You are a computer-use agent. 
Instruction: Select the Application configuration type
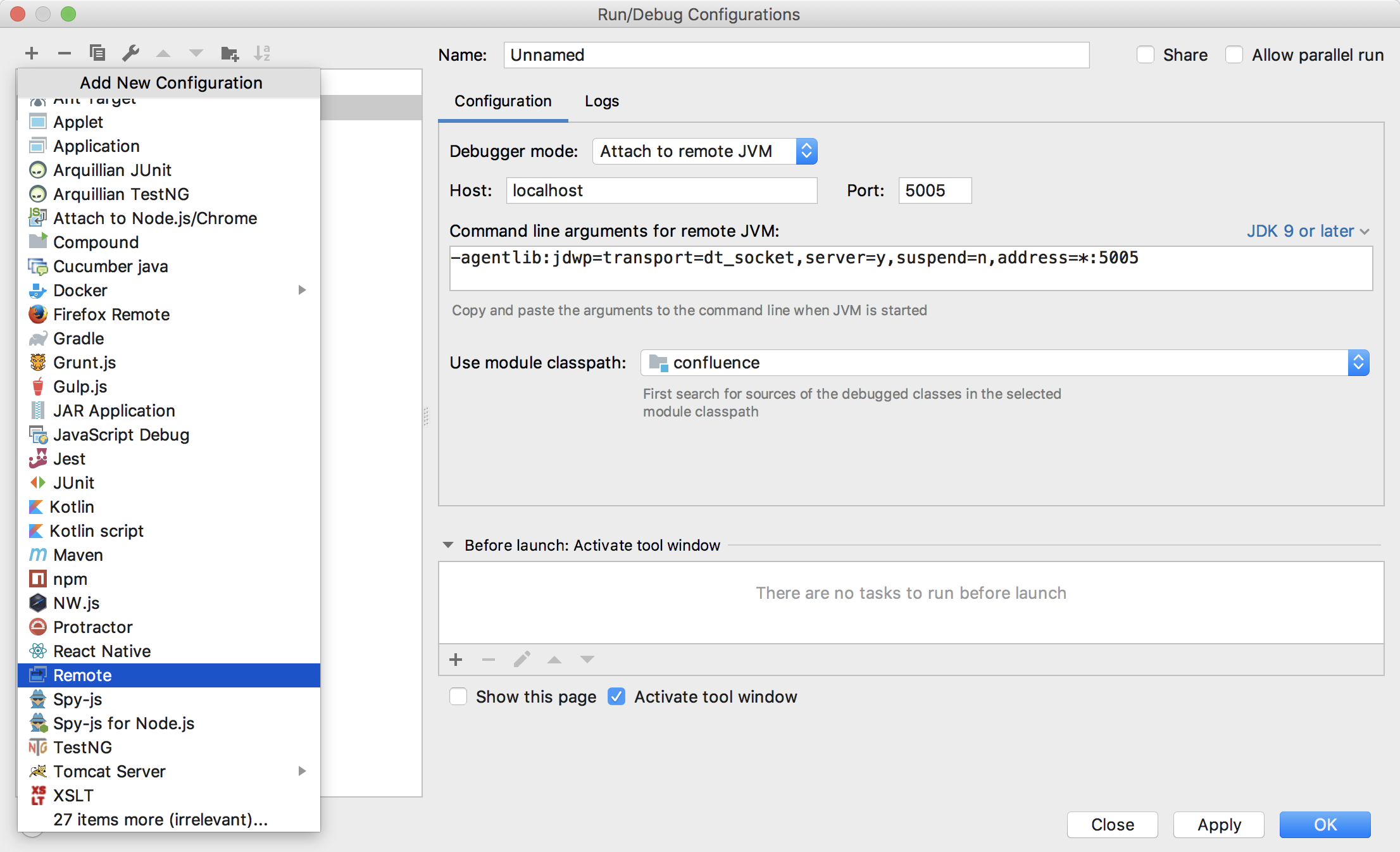[x=168, y=146]
